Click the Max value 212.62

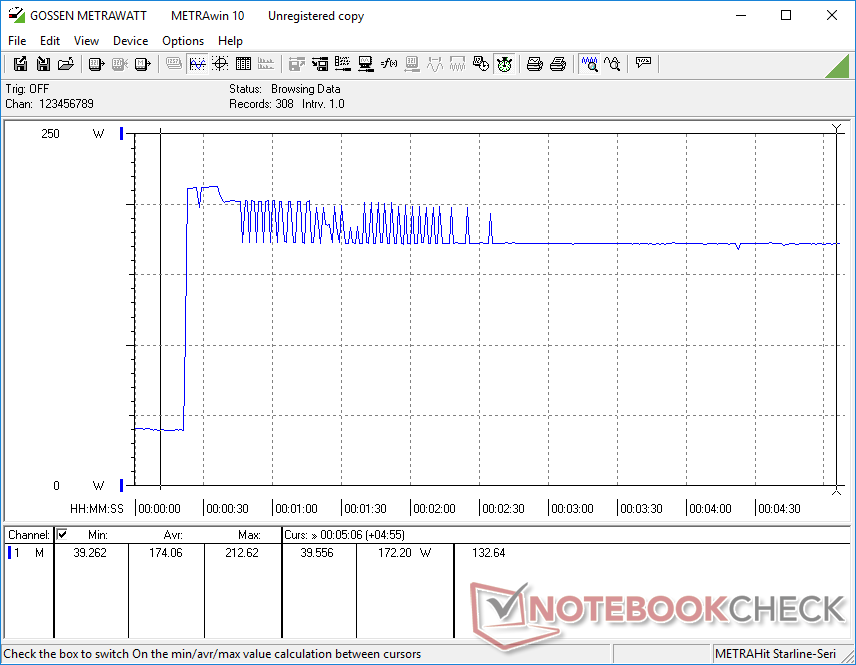click(x=242, y=553)
